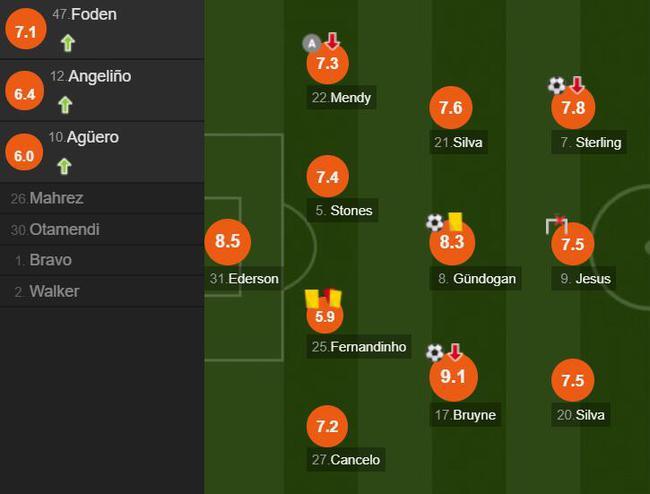Click the assist icon above Mendy

click(x=312, y=43)
